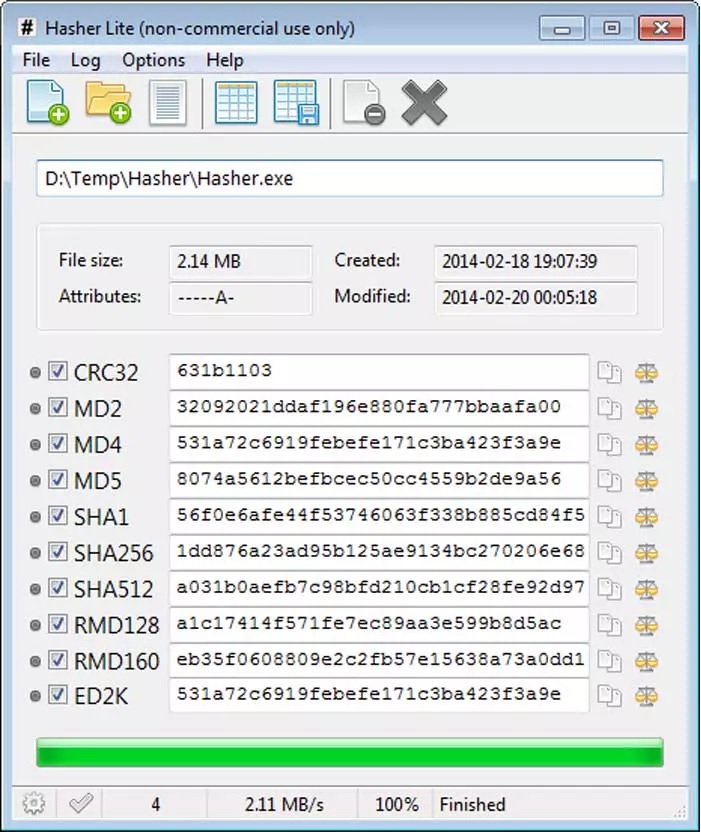The image size is (701, 832).
Task: Click the save table icon with floppy disk
Action: 297,103
